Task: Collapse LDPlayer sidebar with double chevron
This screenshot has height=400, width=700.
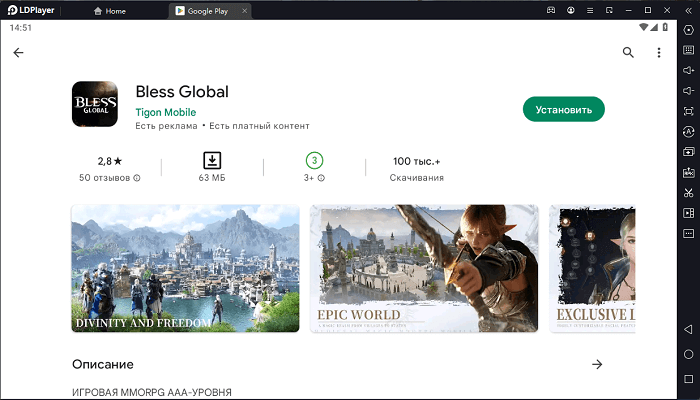Action: (688, 10)
